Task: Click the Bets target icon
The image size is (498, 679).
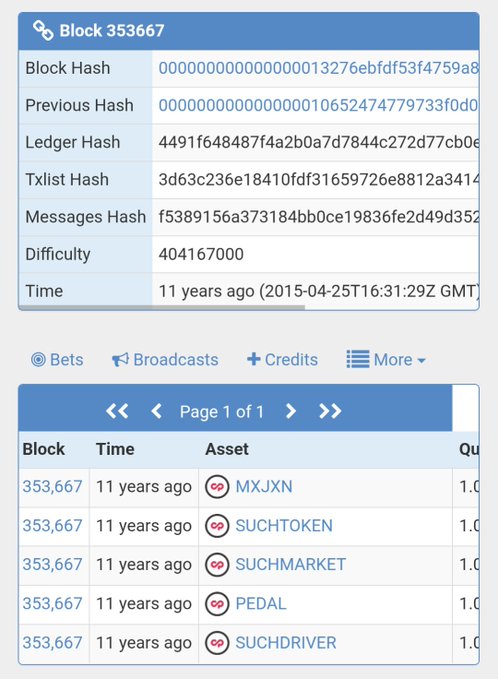Action: [38, 359]
